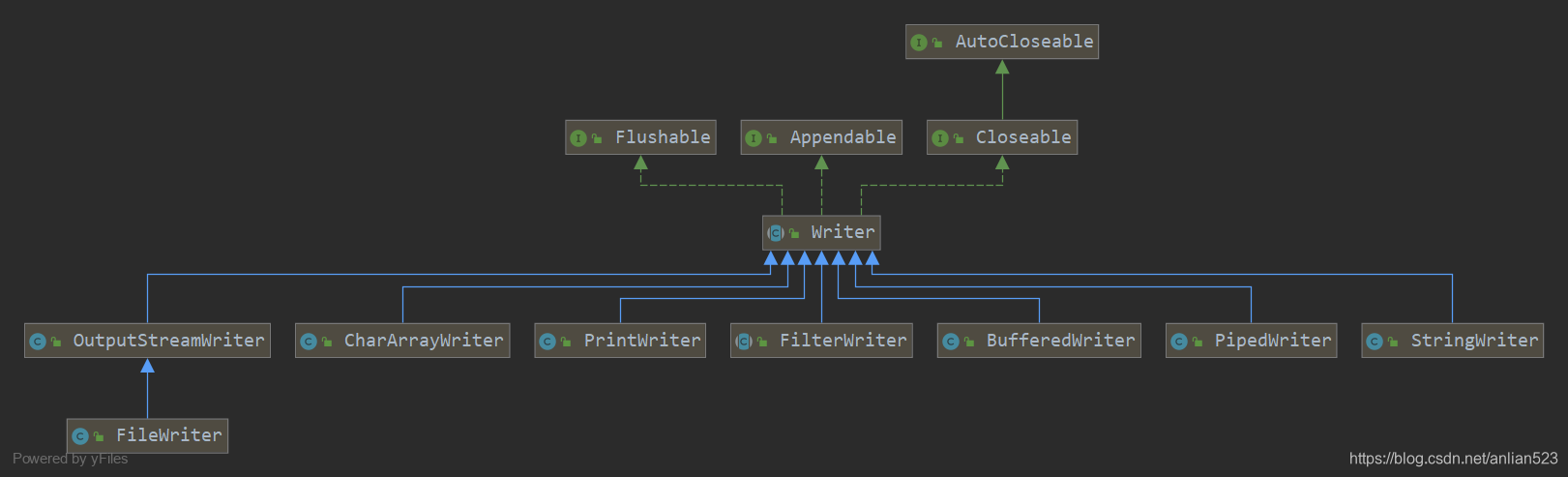
Task: Click the green visibility lock icon on FileWriter
Action: tap(99, 436)
